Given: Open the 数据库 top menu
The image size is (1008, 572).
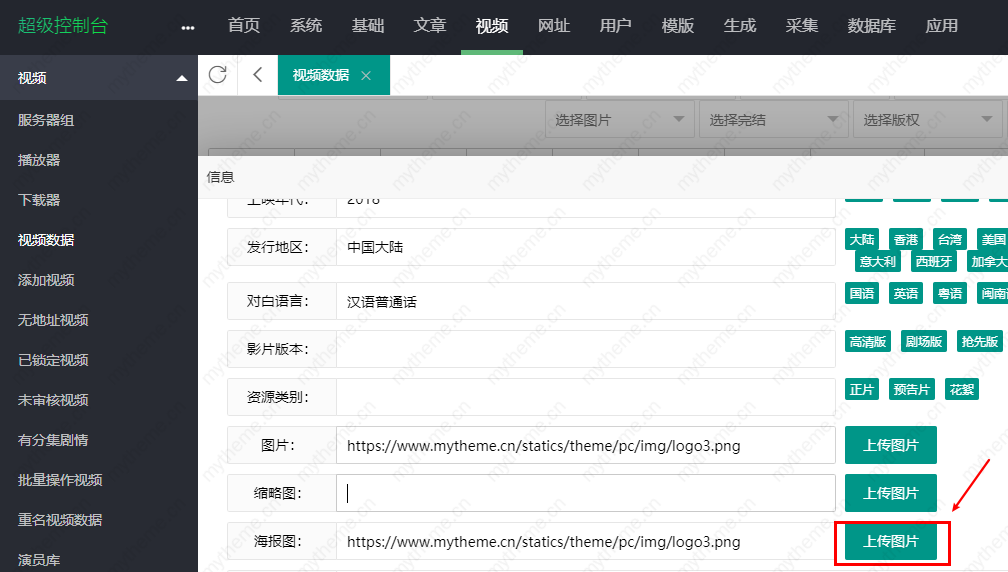Looking at the screenshot, I should [871, 26].
